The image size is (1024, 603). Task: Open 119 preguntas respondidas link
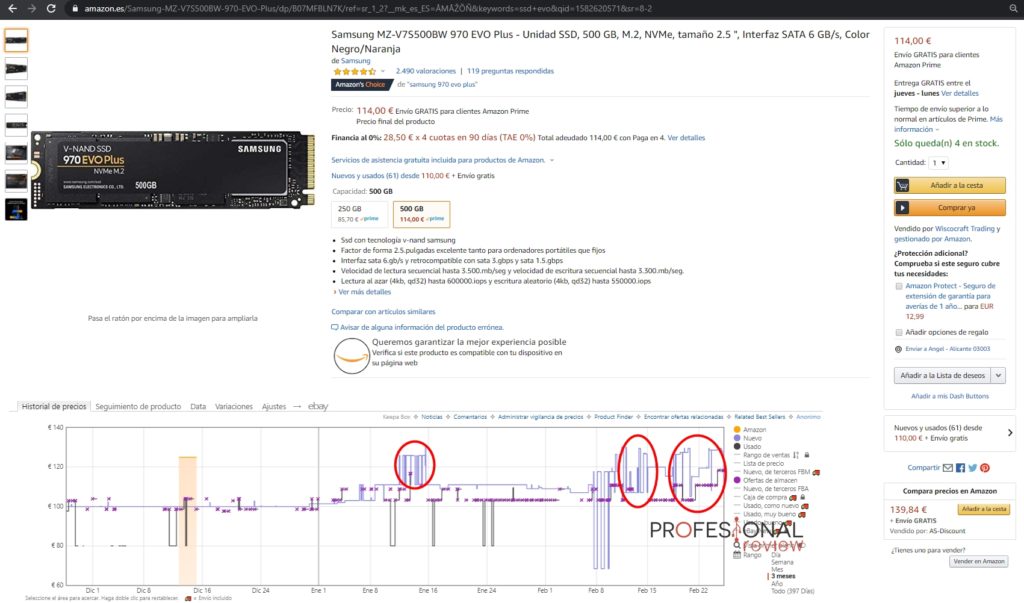[510, 71]
